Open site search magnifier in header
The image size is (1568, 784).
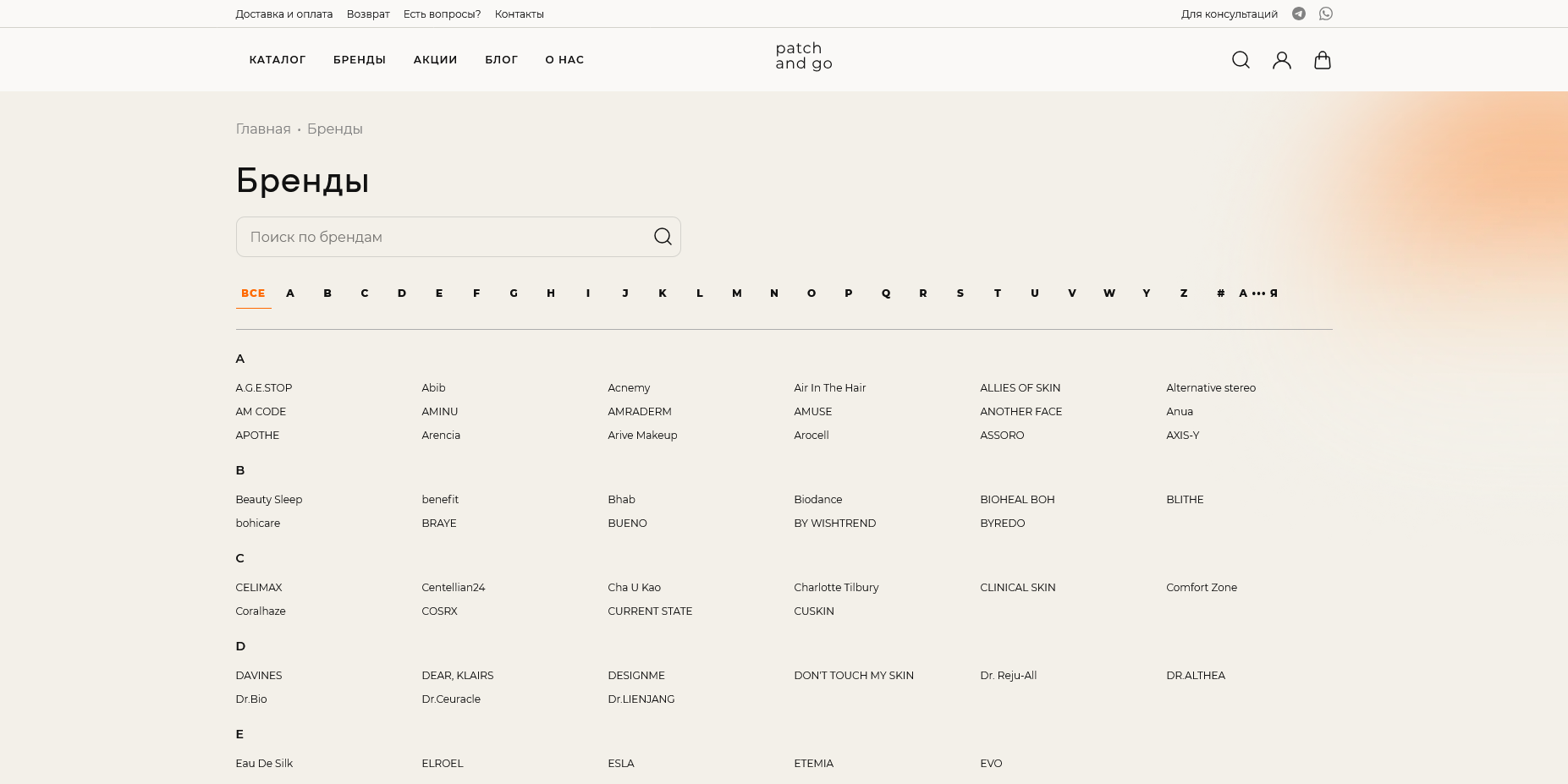(1241, 60)
